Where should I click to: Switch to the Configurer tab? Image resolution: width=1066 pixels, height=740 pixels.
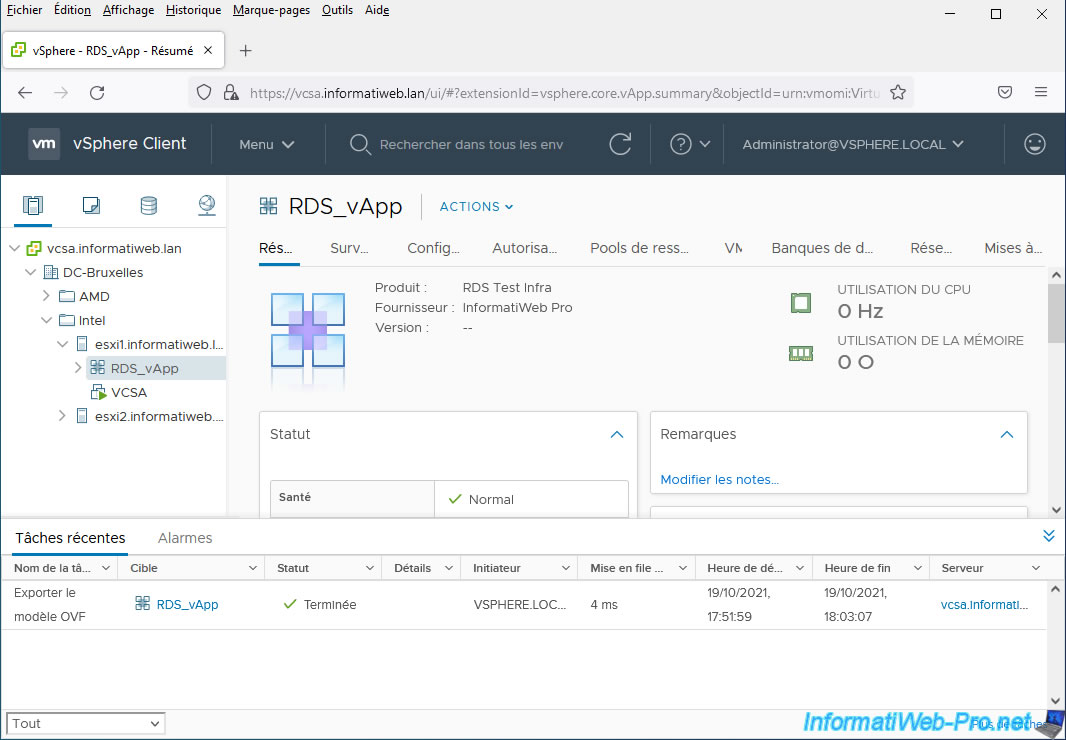433,248
